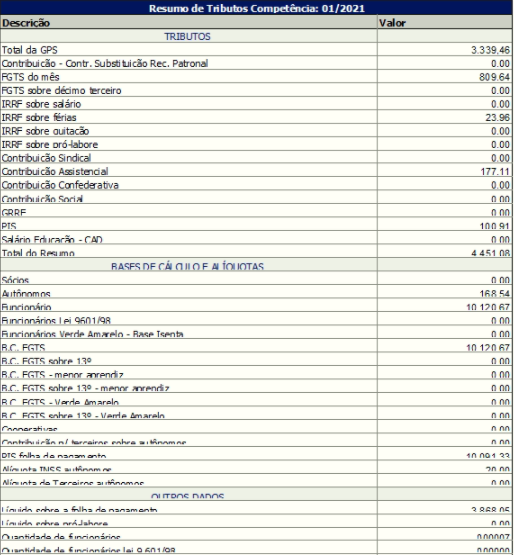514x555 pixels.
Task: Select 'B.C. FGTS sobre 13º - Verde Amarelo' label
Action: 83,416
